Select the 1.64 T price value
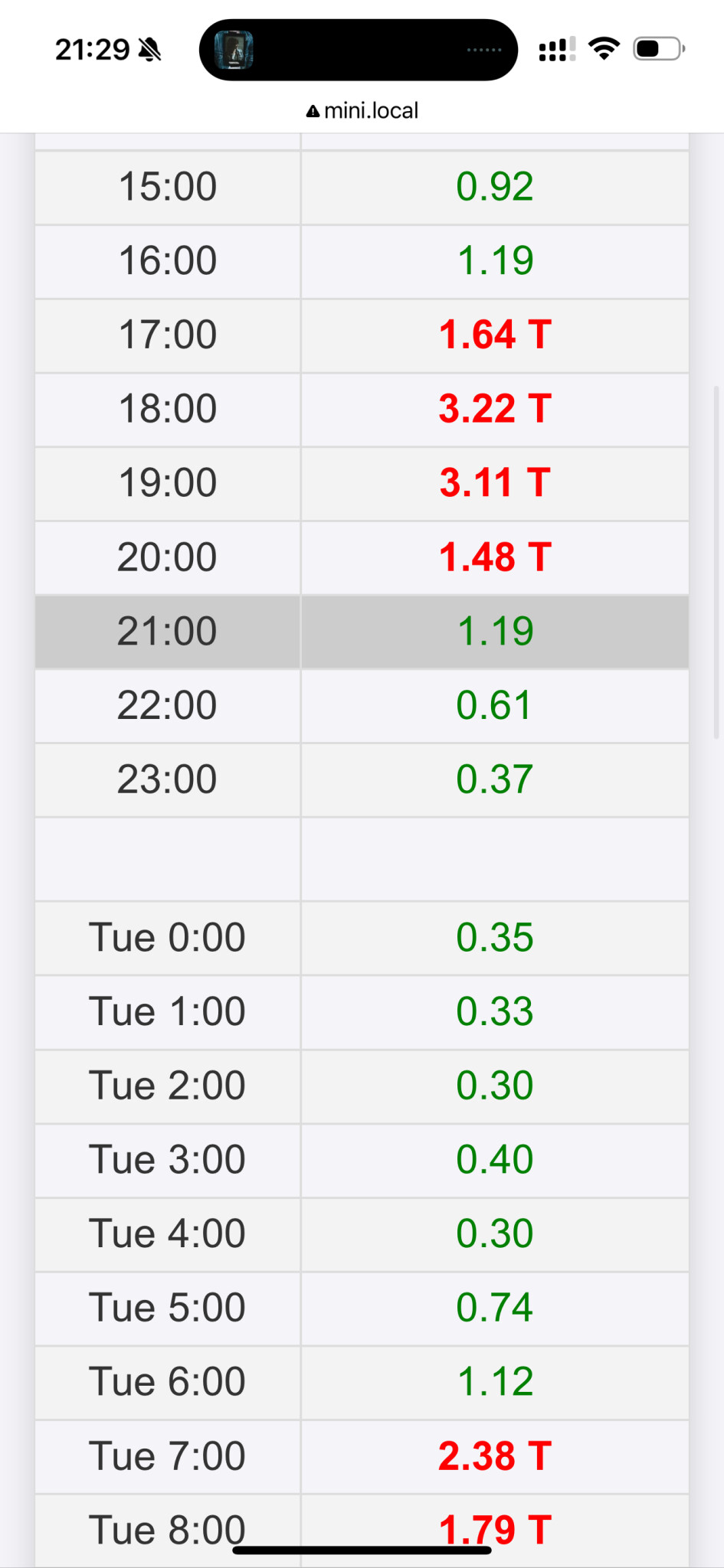Viewport: 724px width, 1568px height. click(x=495, y=335)
